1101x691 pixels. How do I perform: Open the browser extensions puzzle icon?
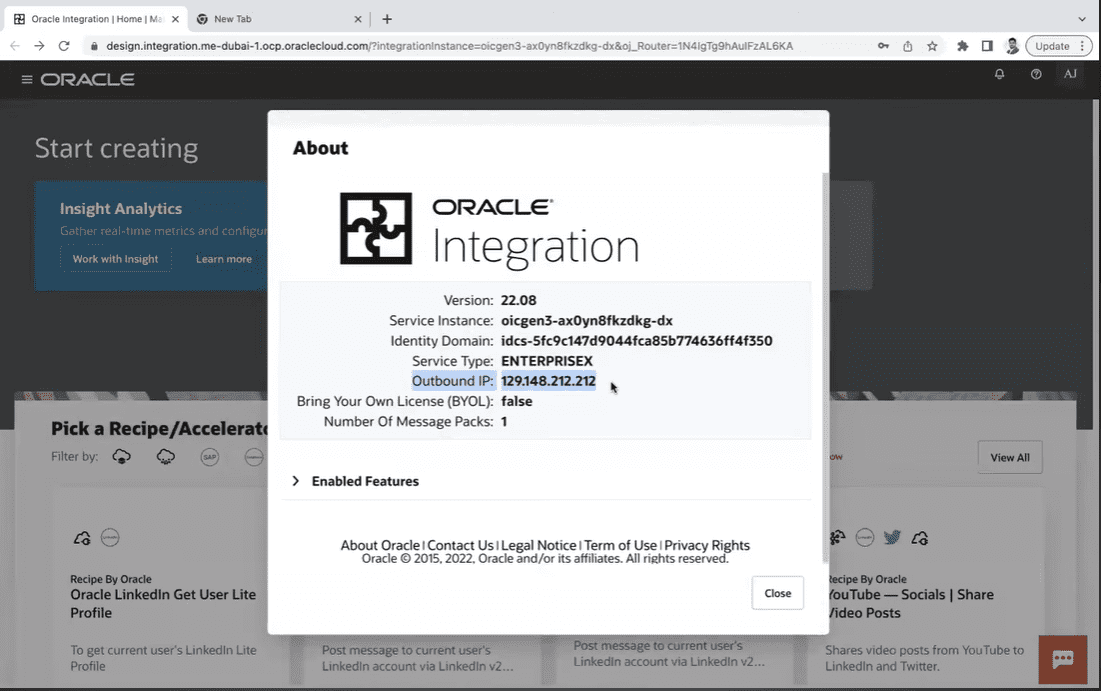pyautogui.click(x=963, y=46)
